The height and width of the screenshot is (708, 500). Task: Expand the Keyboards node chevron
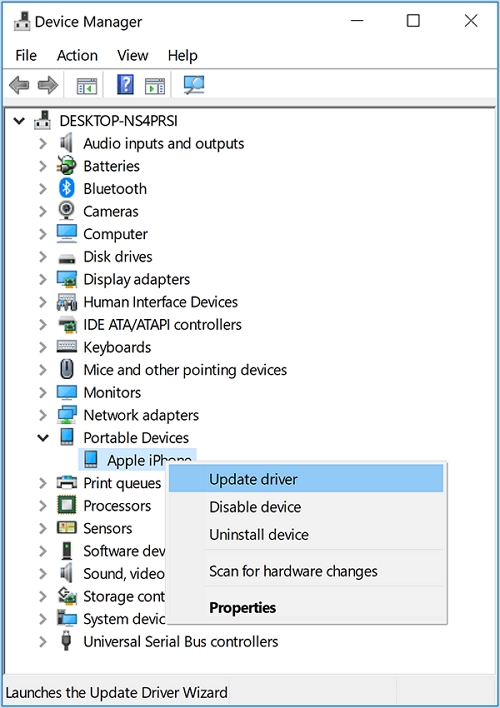pos(43,347)
